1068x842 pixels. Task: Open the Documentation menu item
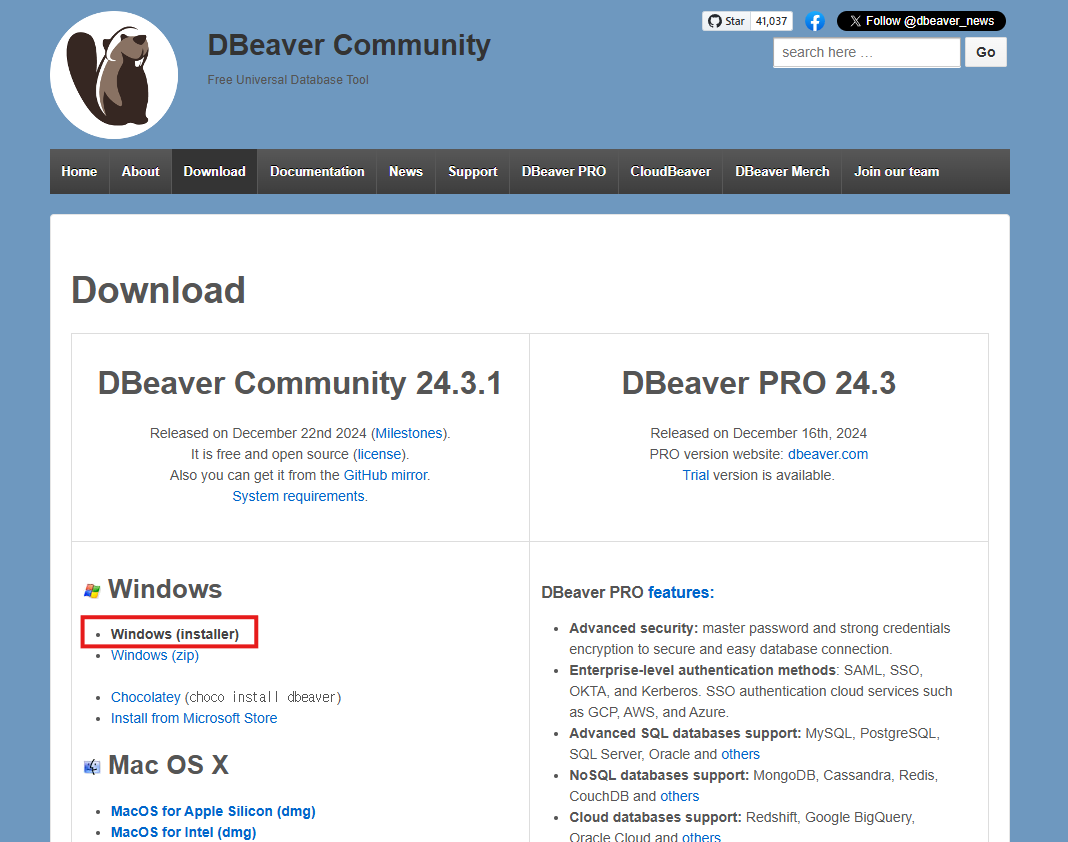317,172
